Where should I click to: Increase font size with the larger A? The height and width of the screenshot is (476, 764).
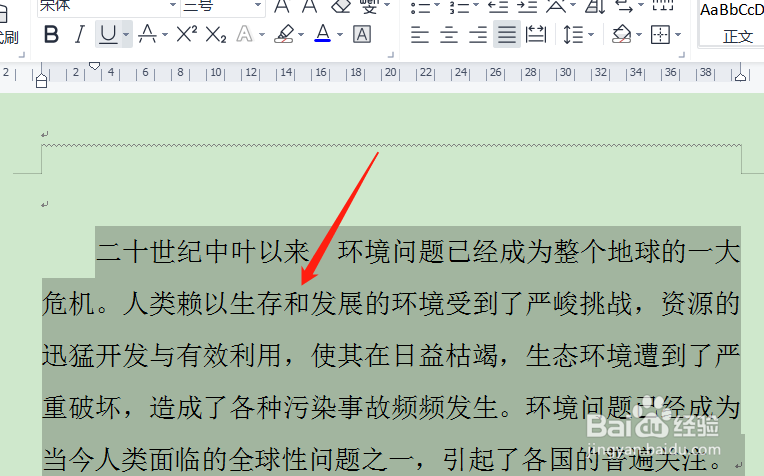pyautogui.click(x=282, y=6)
